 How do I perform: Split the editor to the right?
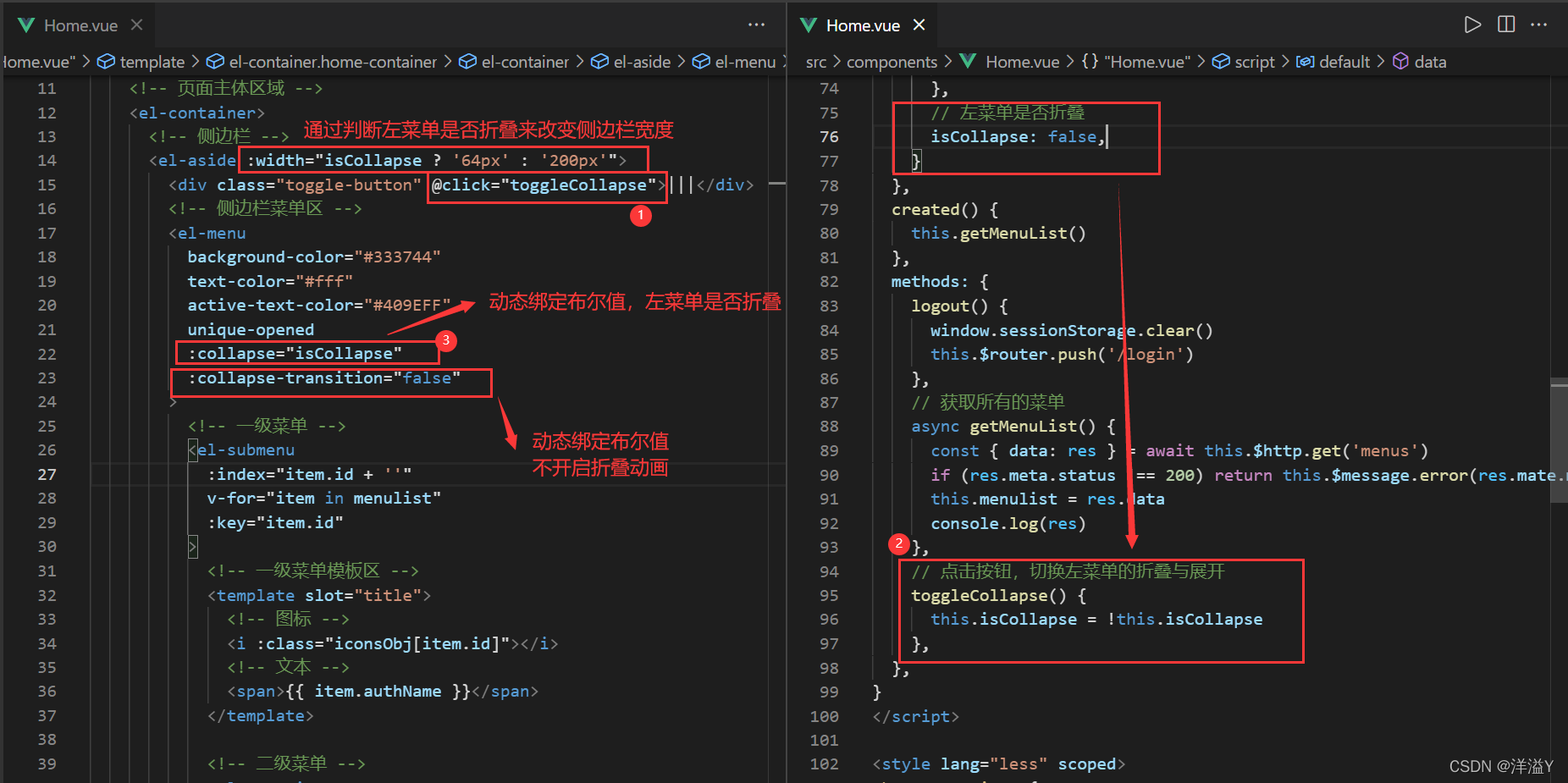(x=1506, y=25)
